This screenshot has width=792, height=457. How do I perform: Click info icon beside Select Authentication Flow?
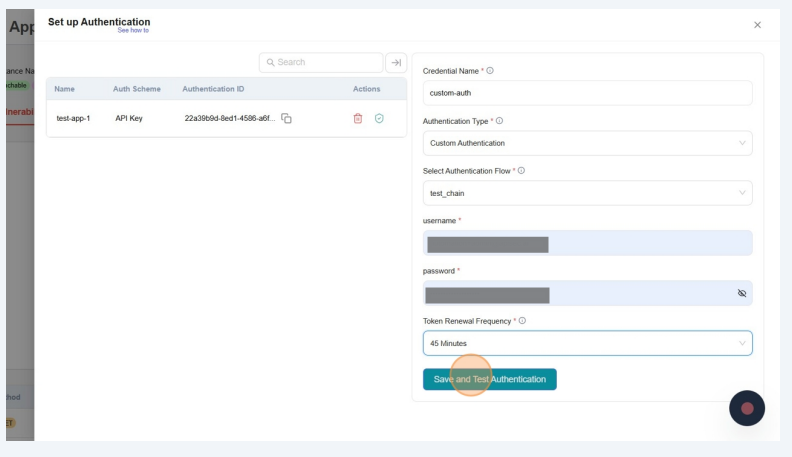[x=522, y=170]
